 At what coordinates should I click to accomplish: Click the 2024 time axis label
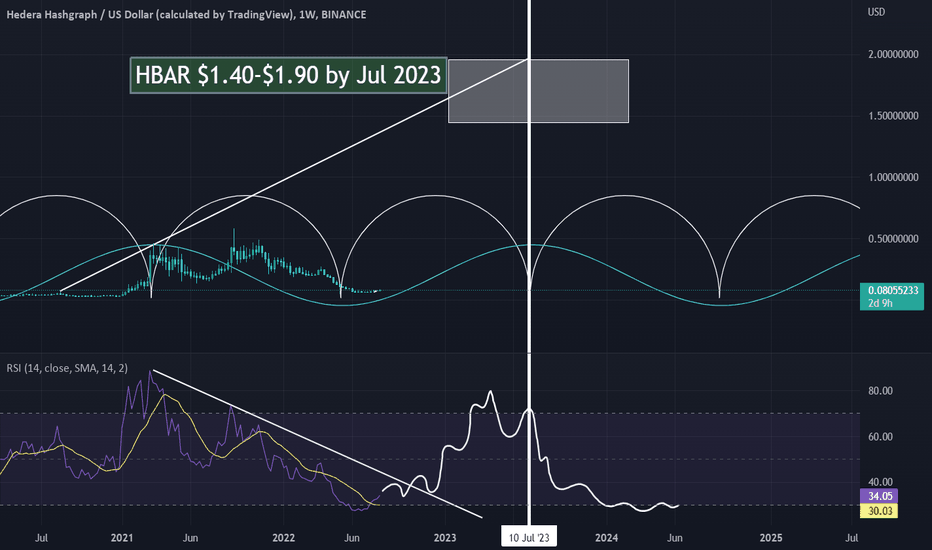[x=607, y=538]
